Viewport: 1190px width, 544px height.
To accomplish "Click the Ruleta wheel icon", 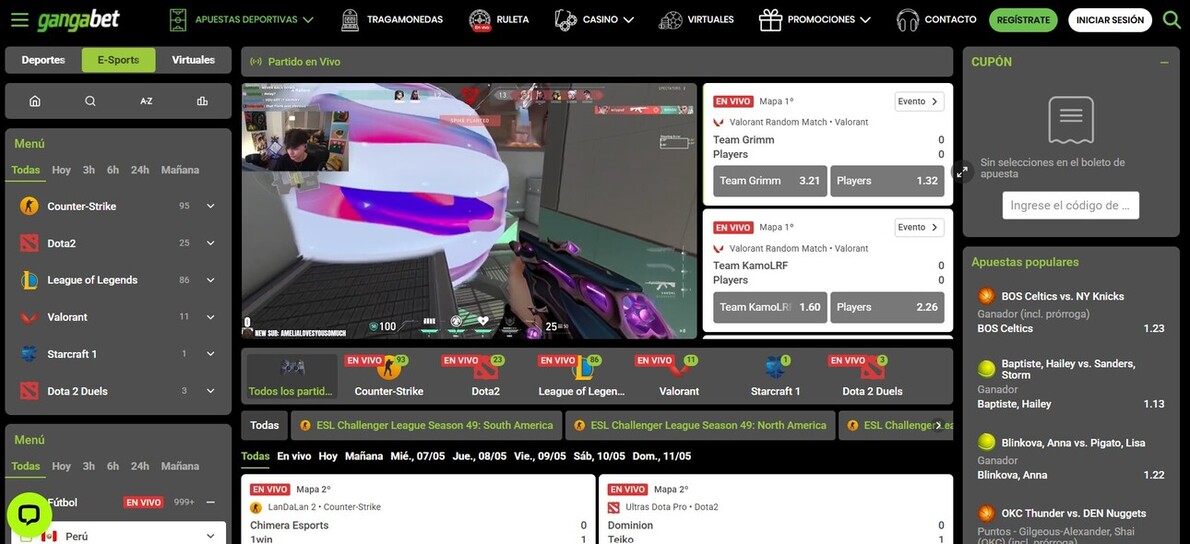I will point(479,20).
